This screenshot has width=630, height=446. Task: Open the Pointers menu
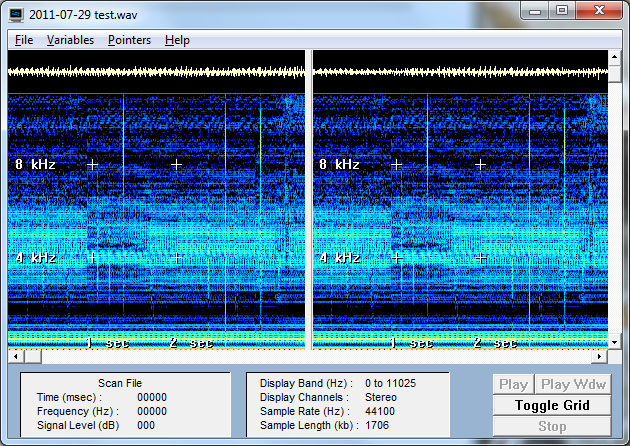coord(129,40)
